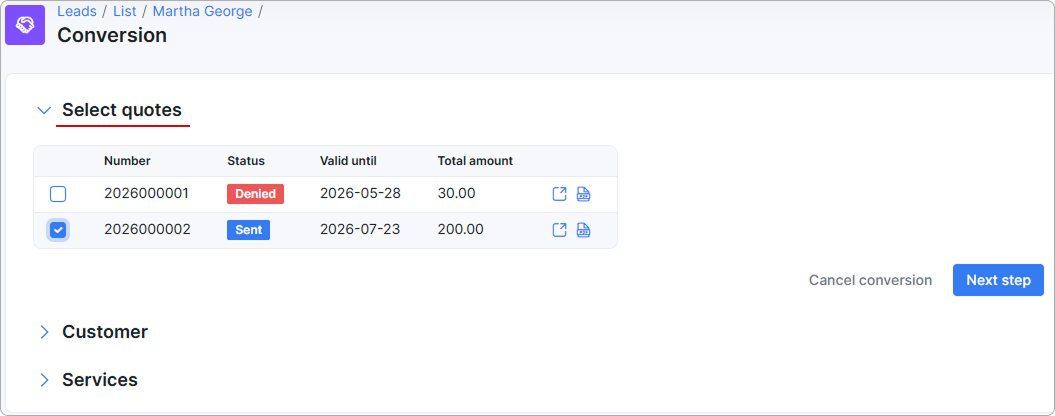Open Martha George breadcrumb link
Image resolution: width=1055 pixels, height=416 pixels.
203,11
